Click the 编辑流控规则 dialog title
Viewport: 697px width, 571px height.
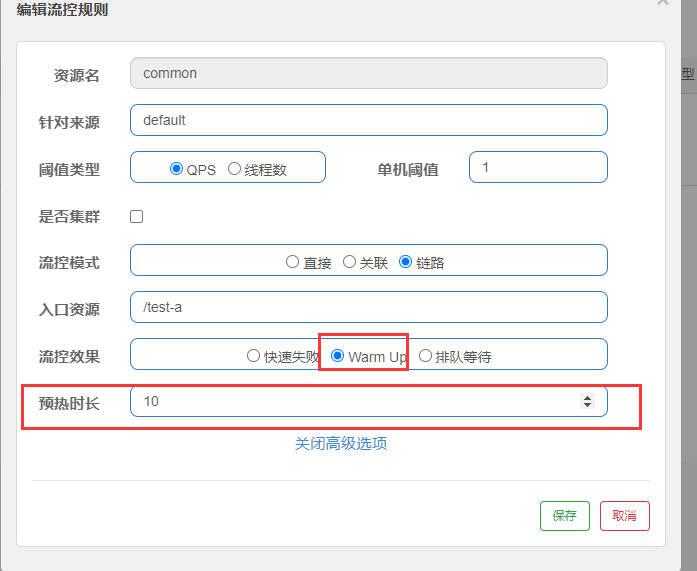tap(62, 9)
